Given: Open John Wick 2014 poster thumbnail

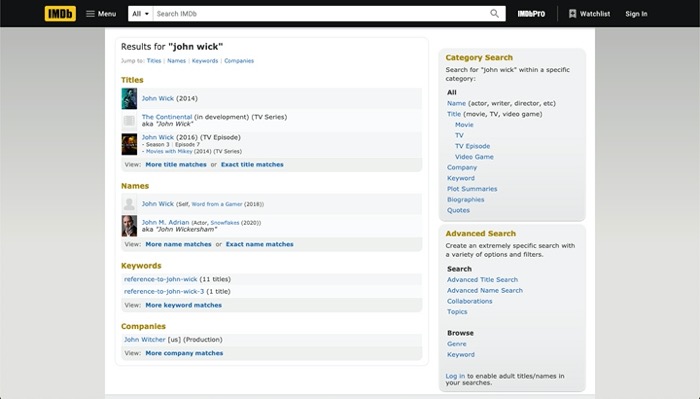Looking at the screenshot, I should pos(129,99).
